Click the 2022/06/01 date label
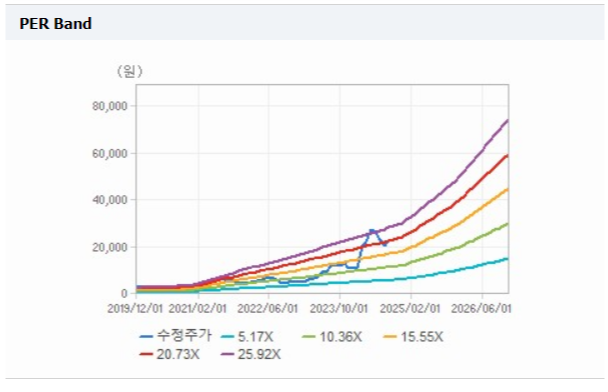This screenshot has width=608, height=392. click(x=268, y=309)
